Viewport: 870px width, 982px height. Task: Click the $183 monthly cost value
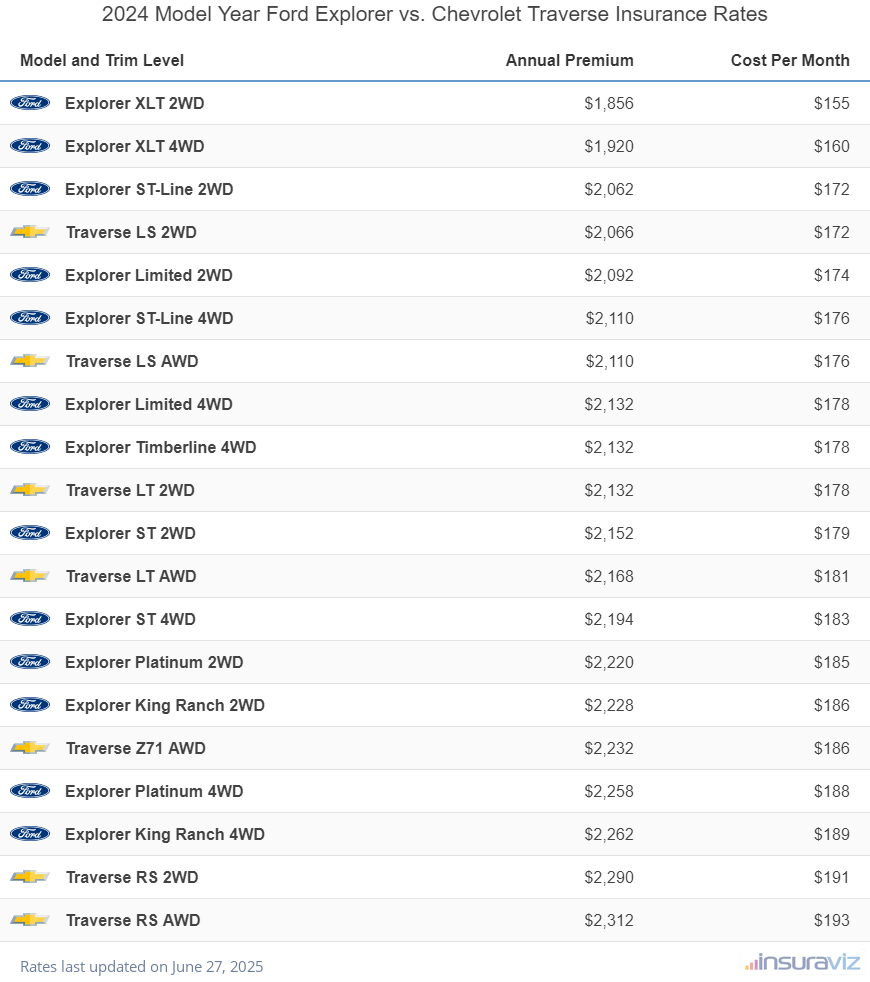coord(832,619)
